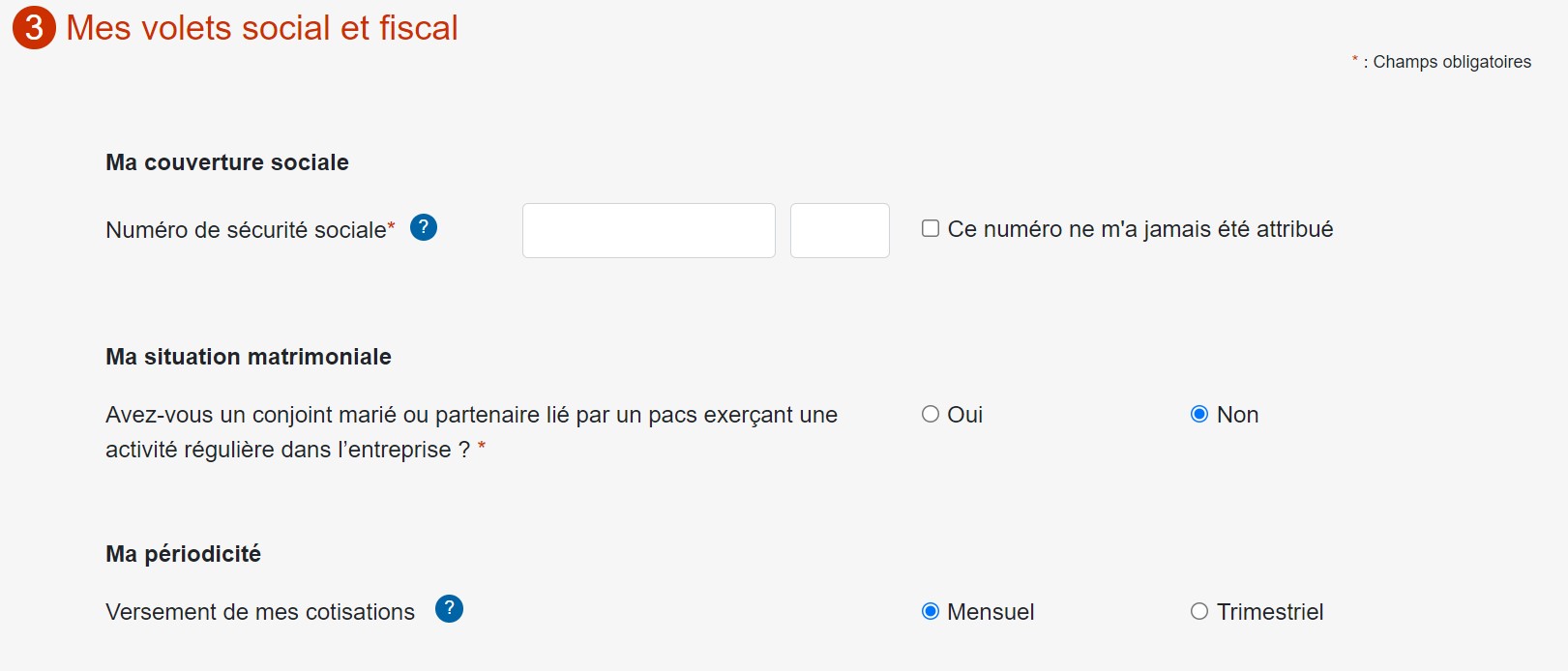Click the 'Trimestriel' label text
This screenshot has width=1568, height=671.
[x=1270, y=612]
